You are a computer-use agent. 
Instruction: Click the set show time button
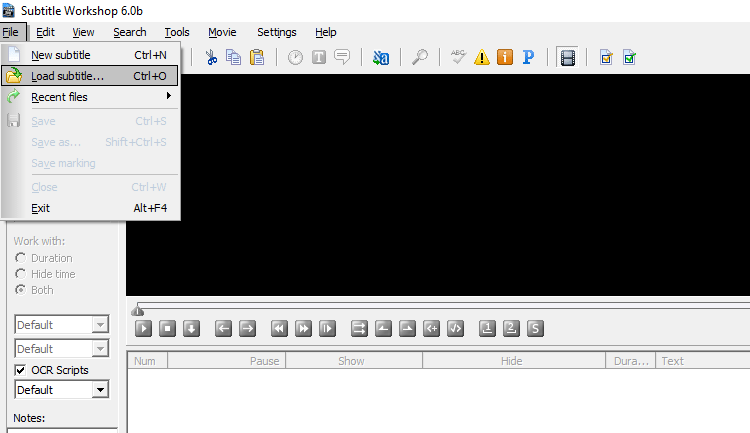[x=383, y=329]
